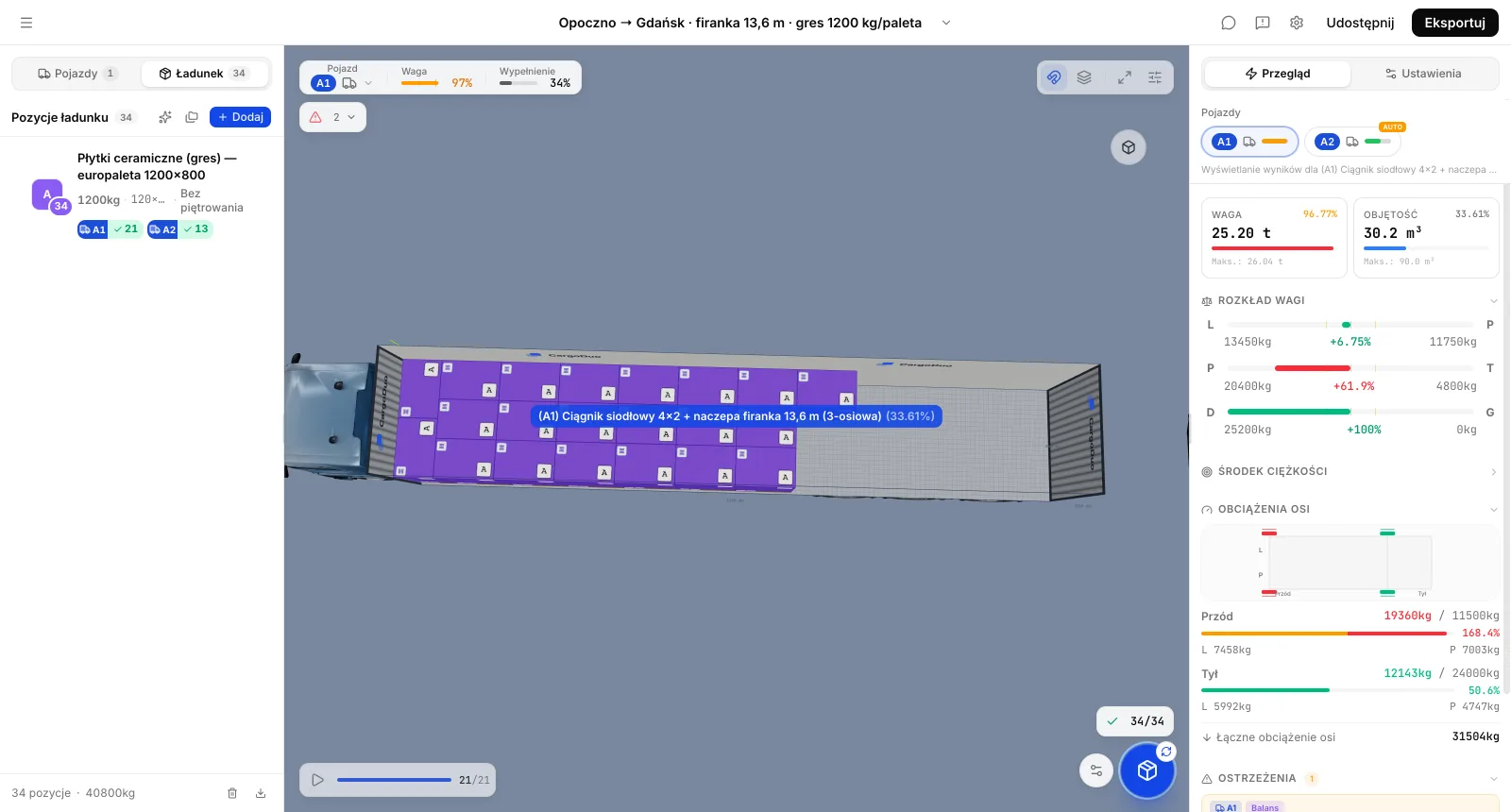Switch to the Ładunek tab
The width and height of the screenshot is (1511, 812).
pos(205,74)
